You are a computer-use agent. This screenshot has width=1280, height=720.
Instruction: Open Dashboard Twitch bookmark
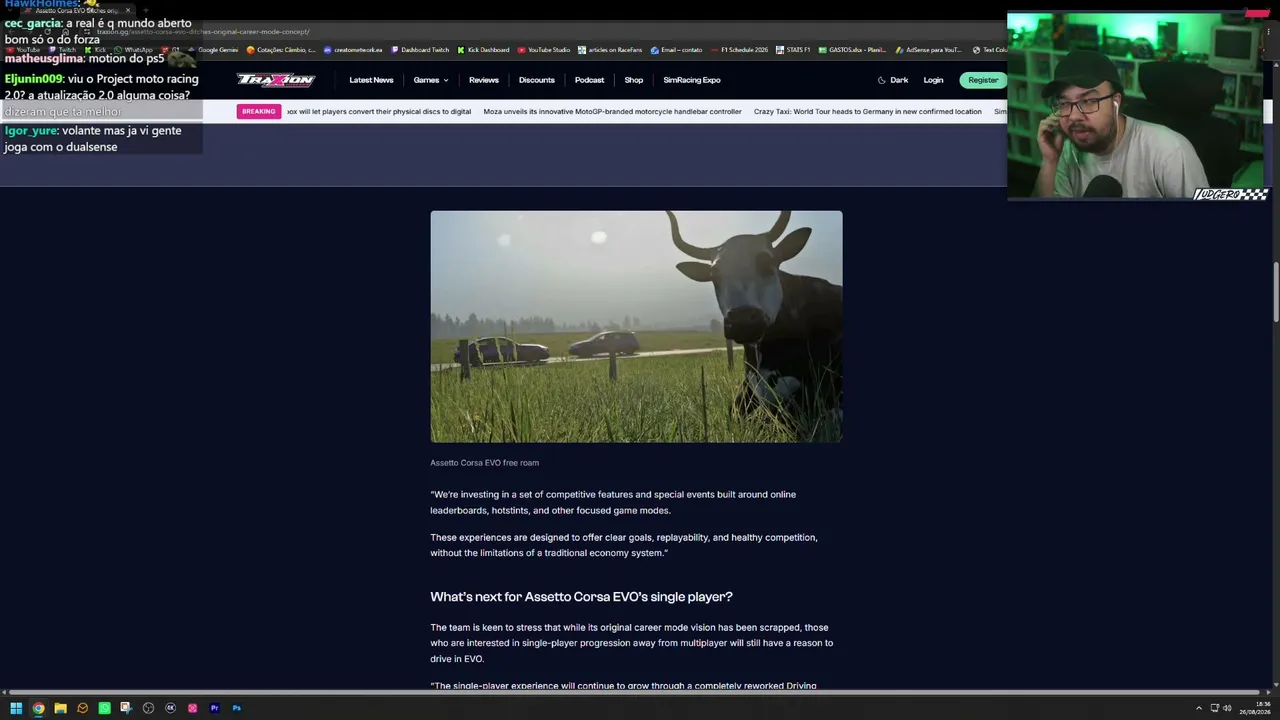[420, 50]
